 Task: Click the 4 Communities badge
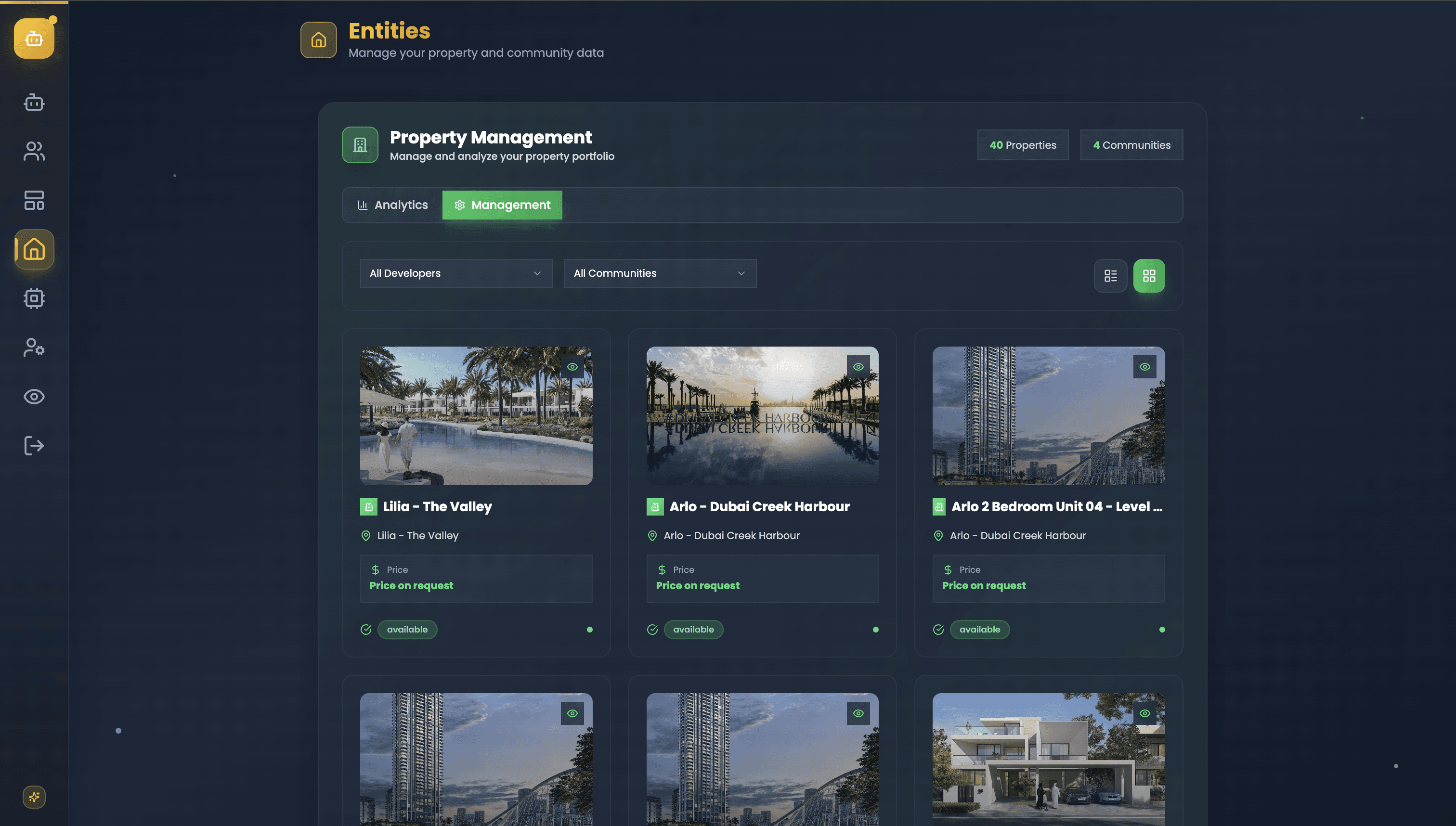(x=1131, y=145)
